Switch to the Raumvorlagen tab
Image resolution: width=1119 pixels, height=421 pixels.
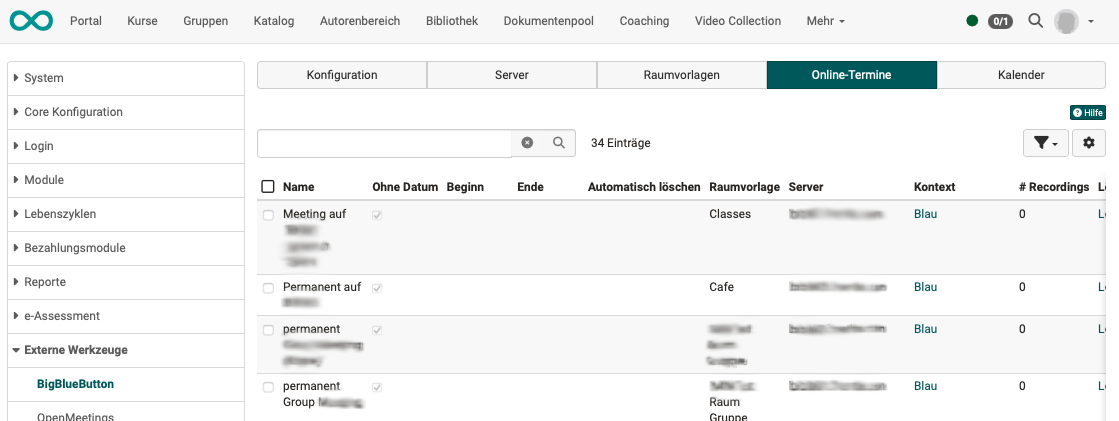[x=682, y=75]
